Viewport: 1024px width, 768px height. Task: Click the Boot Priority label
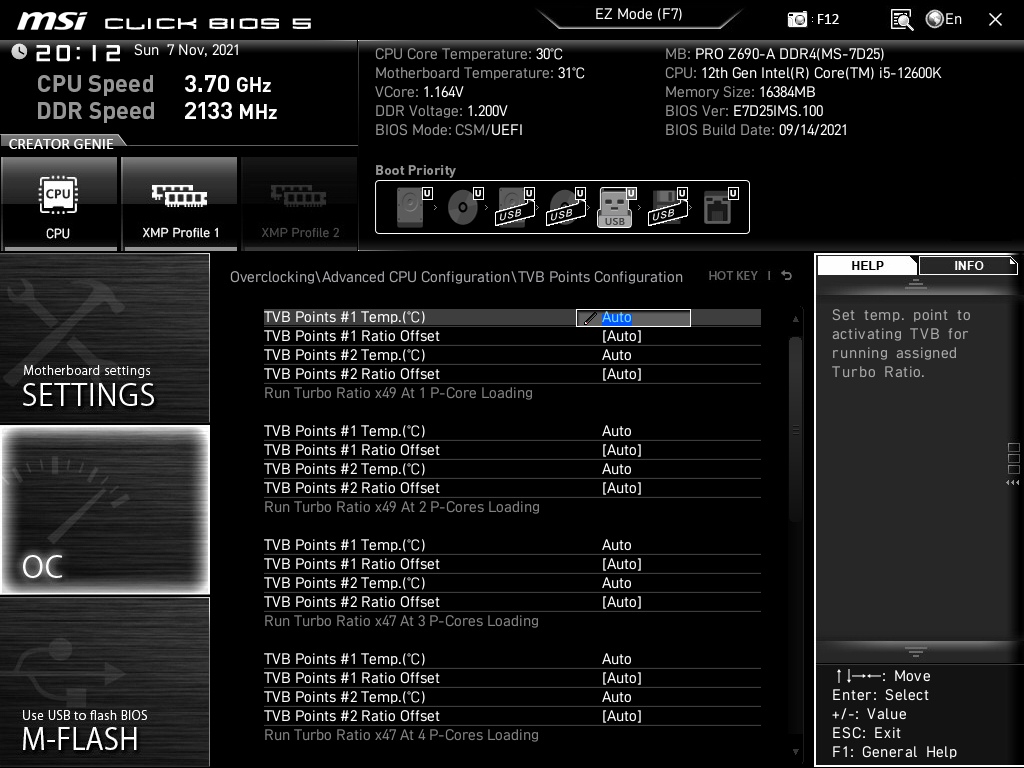click(x=415, y=170)
